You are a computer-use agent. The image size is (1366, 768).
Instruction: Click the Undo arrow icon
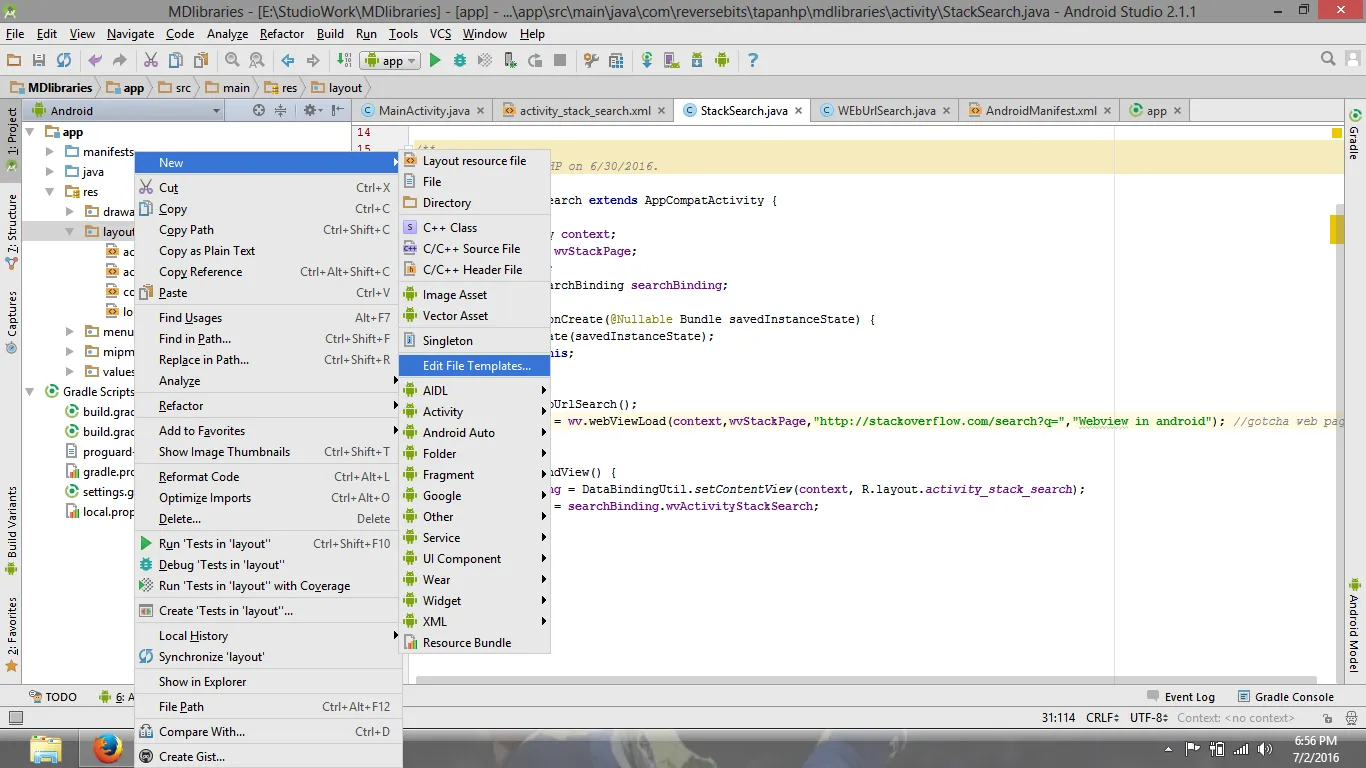tap(95, 61)
